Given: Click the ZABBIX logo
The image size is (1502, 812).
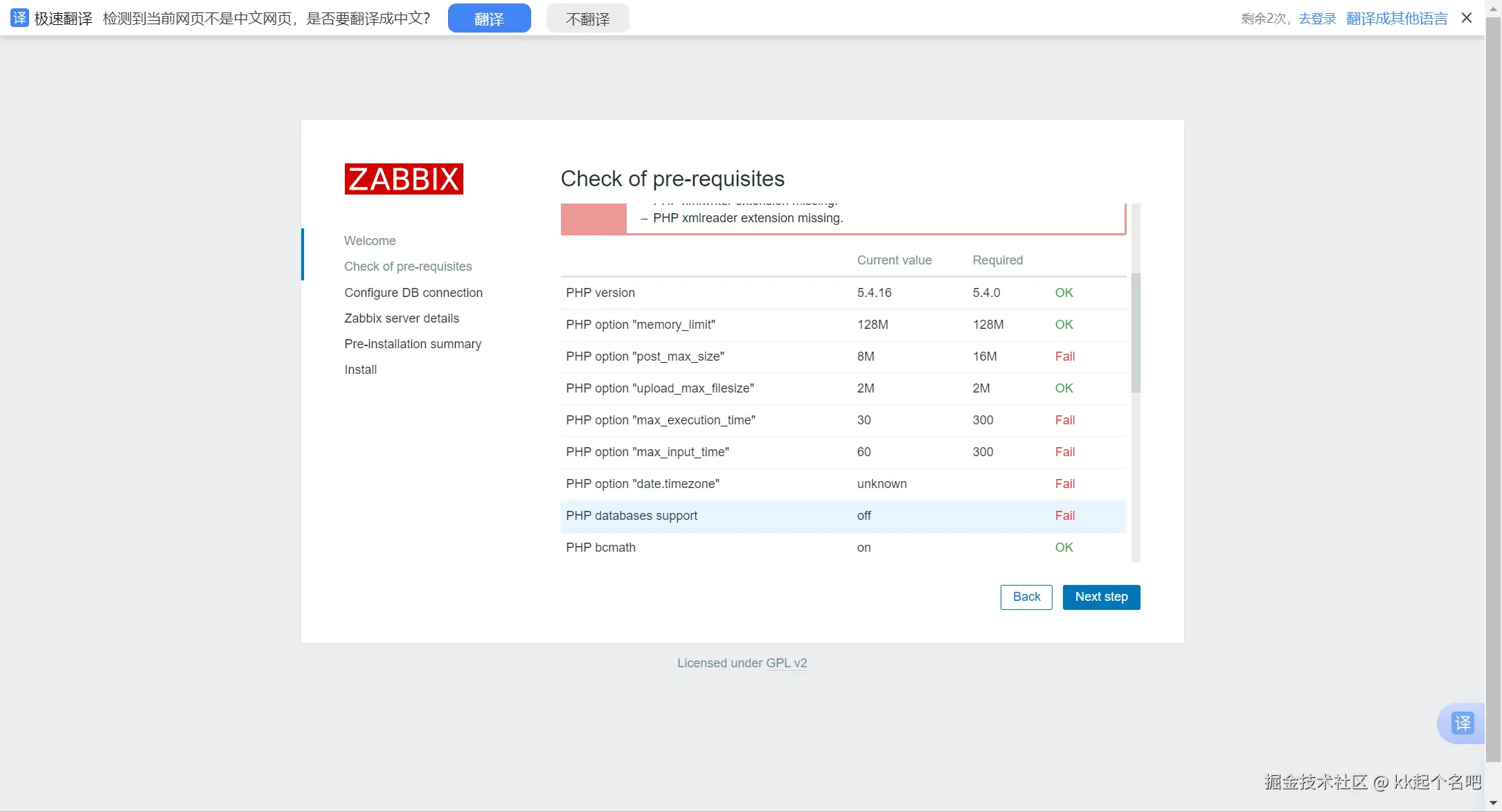Looking at the screenshot, I should pyautogui.click(x=404, y=179).
